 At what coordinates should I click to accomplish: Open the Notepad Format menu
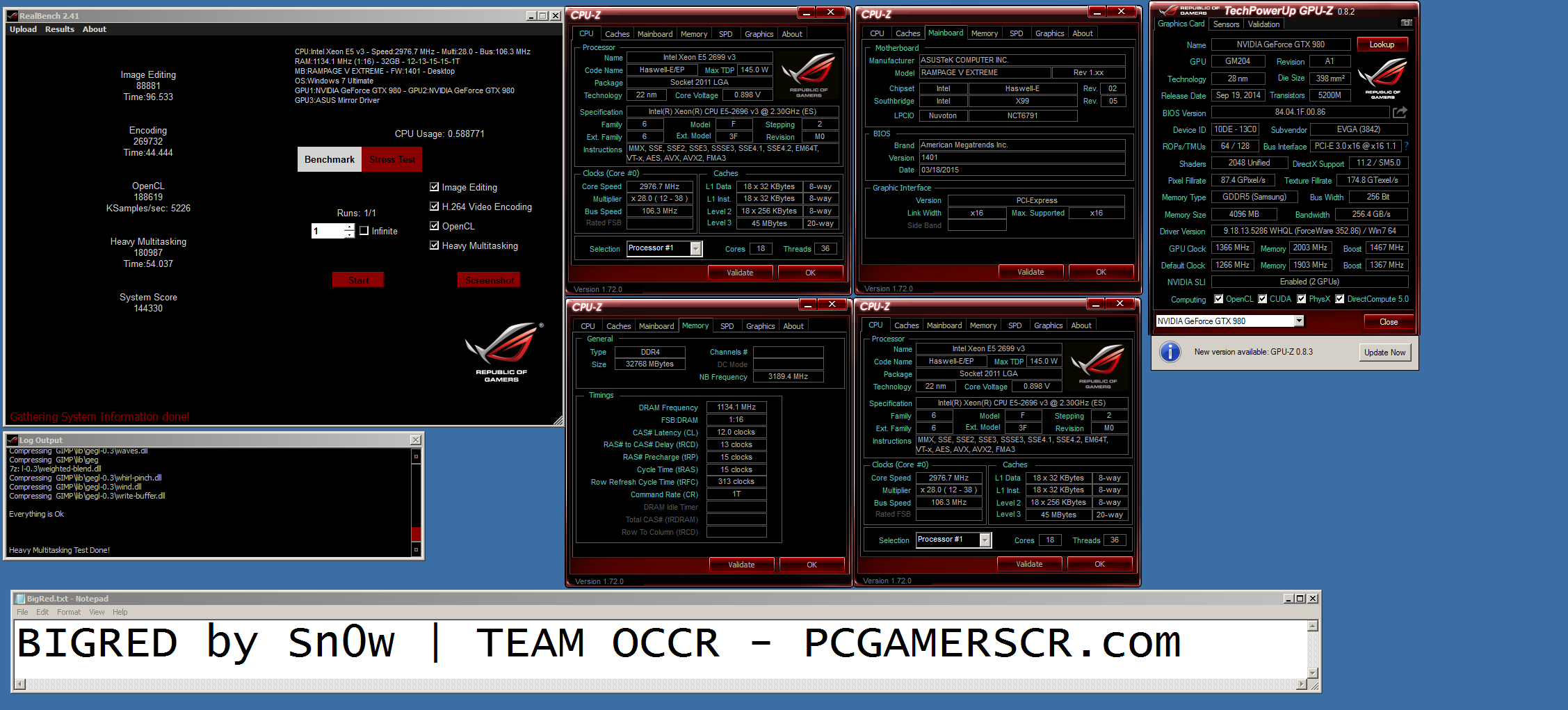point(69,612)
